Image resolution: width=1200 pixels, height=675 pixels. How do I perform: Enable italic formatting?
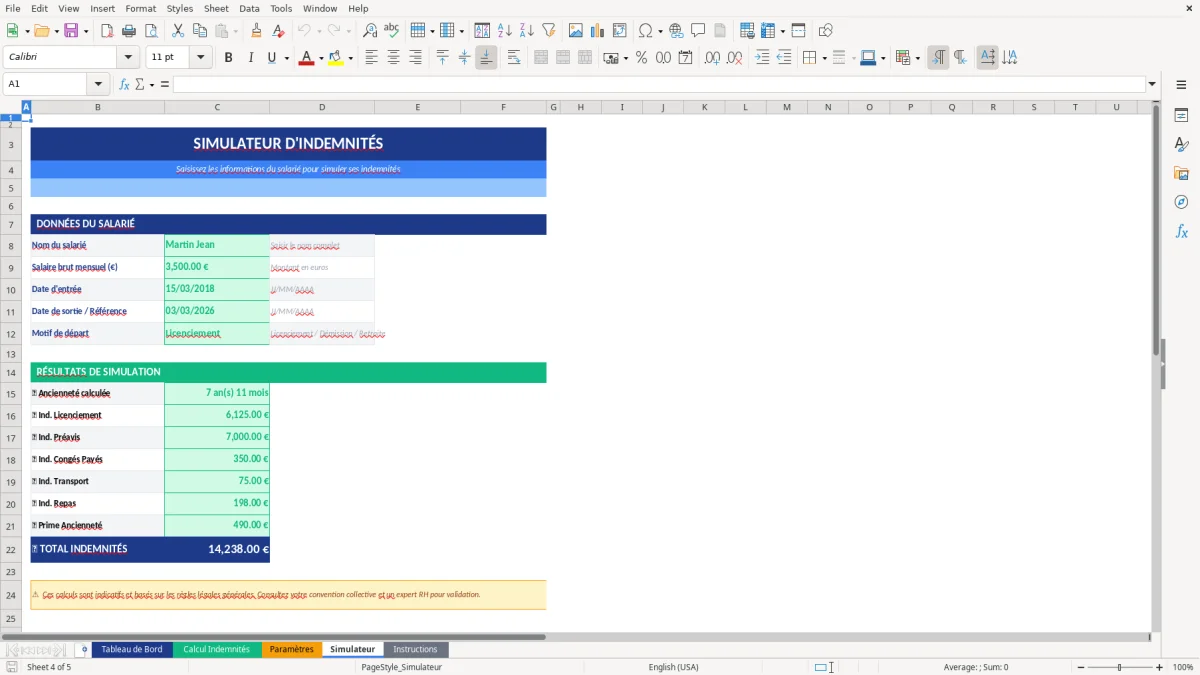(249, 58)
